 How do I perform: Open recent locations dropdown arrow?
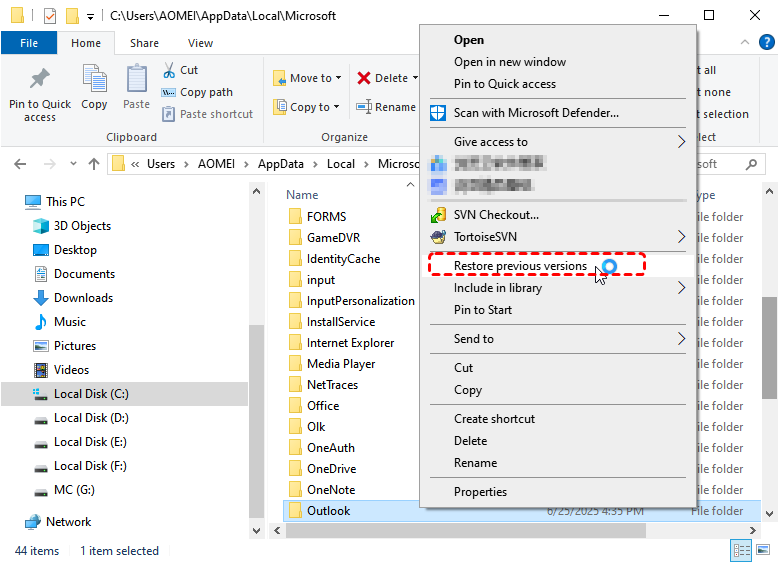[x=73, y=163]
